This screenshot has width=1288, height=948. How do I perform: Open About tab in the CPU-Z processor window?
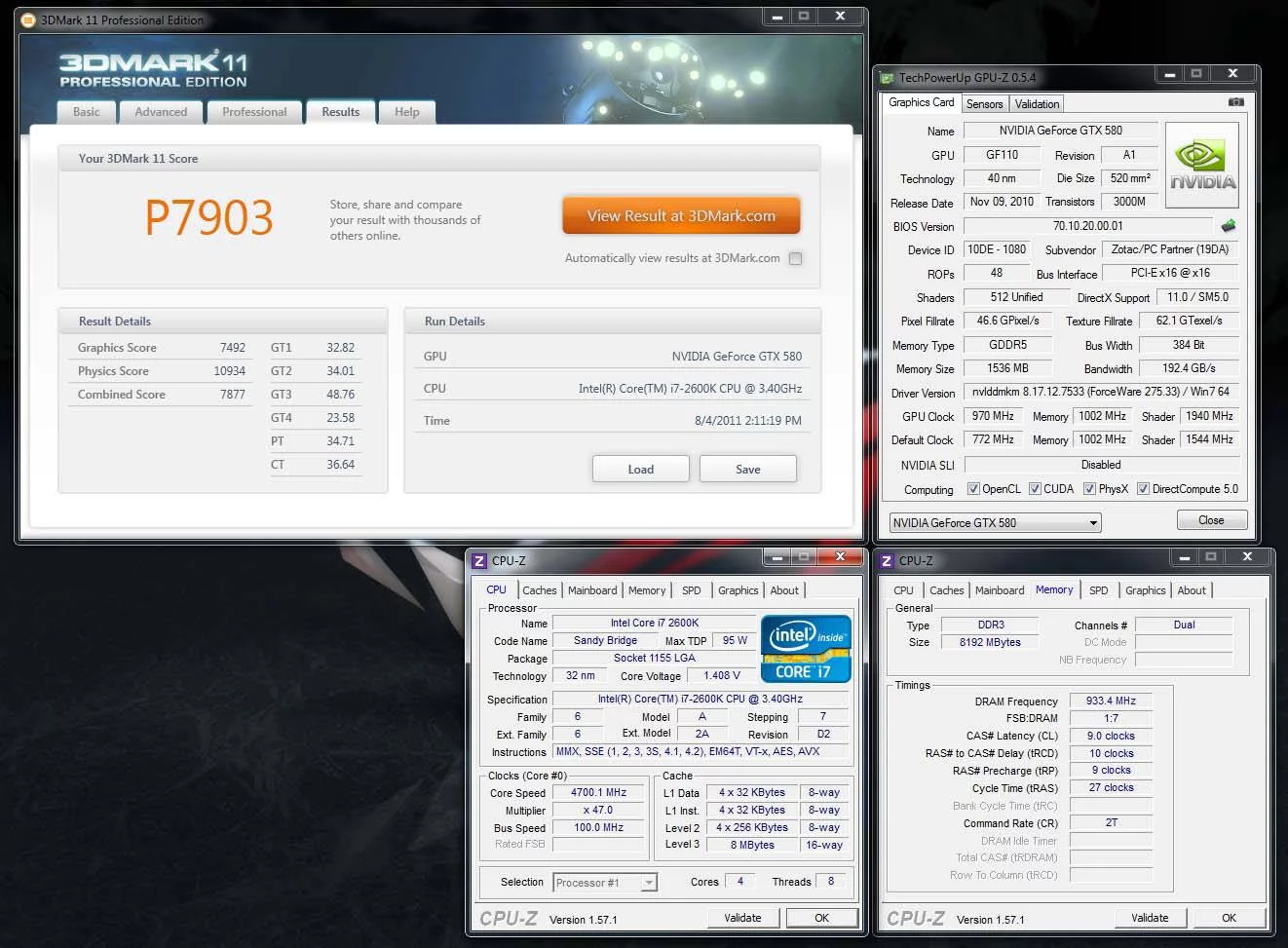tap(784, 590)
